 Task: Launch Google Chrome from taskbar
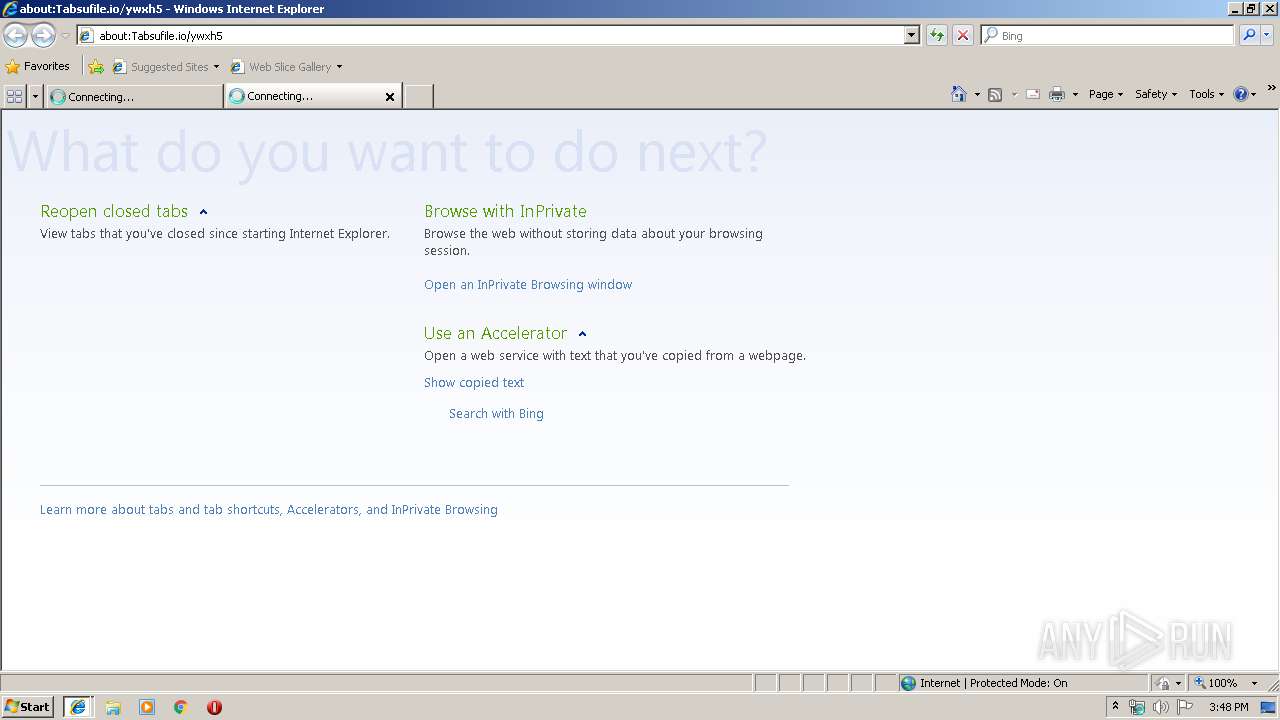(181, 707)
